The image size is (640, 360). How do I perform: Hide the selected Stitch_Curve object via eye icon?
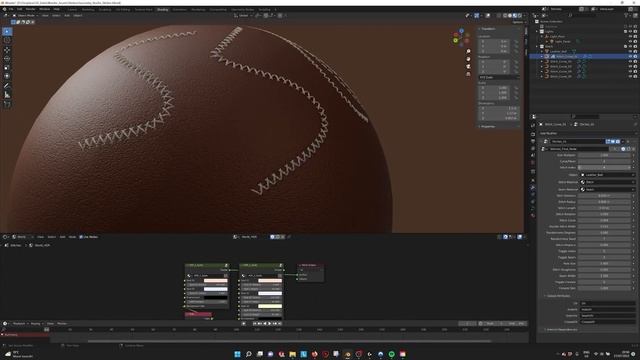pyautogui.click(x=630, y=56)
